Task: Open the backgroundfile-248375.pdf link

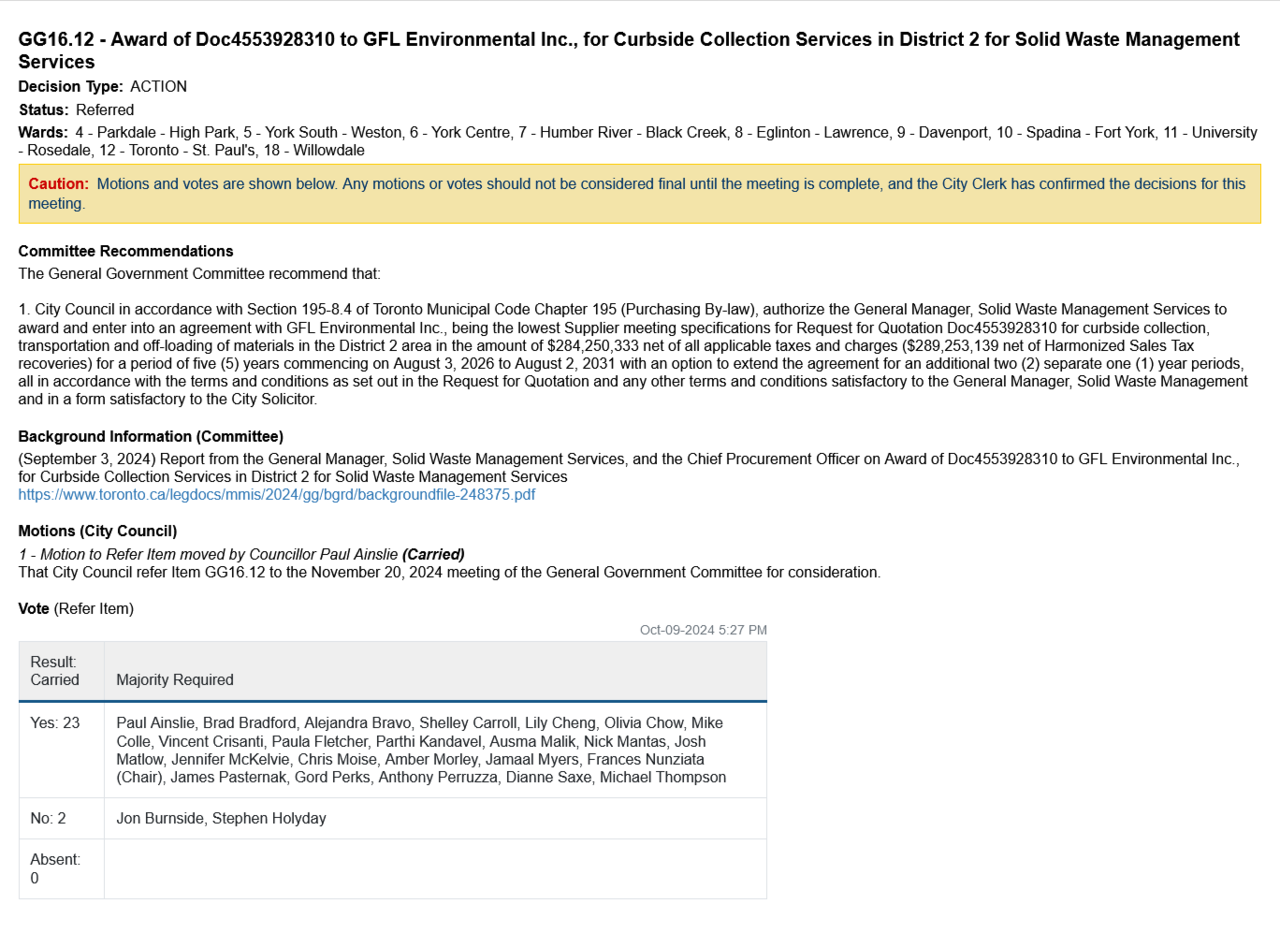Action: [x=276, y=495]
